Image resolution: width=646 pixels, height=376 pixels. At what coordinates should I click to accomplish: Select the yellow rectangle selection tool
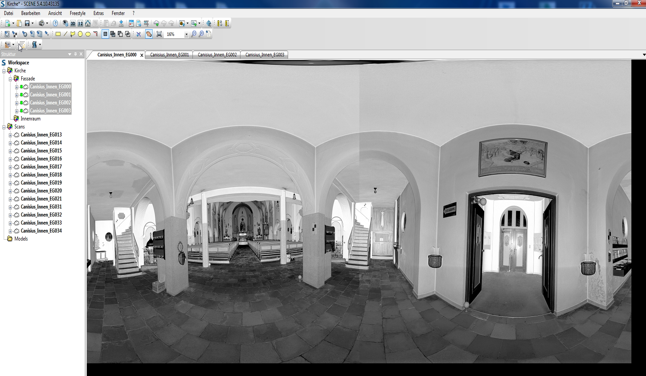(58, 34)
